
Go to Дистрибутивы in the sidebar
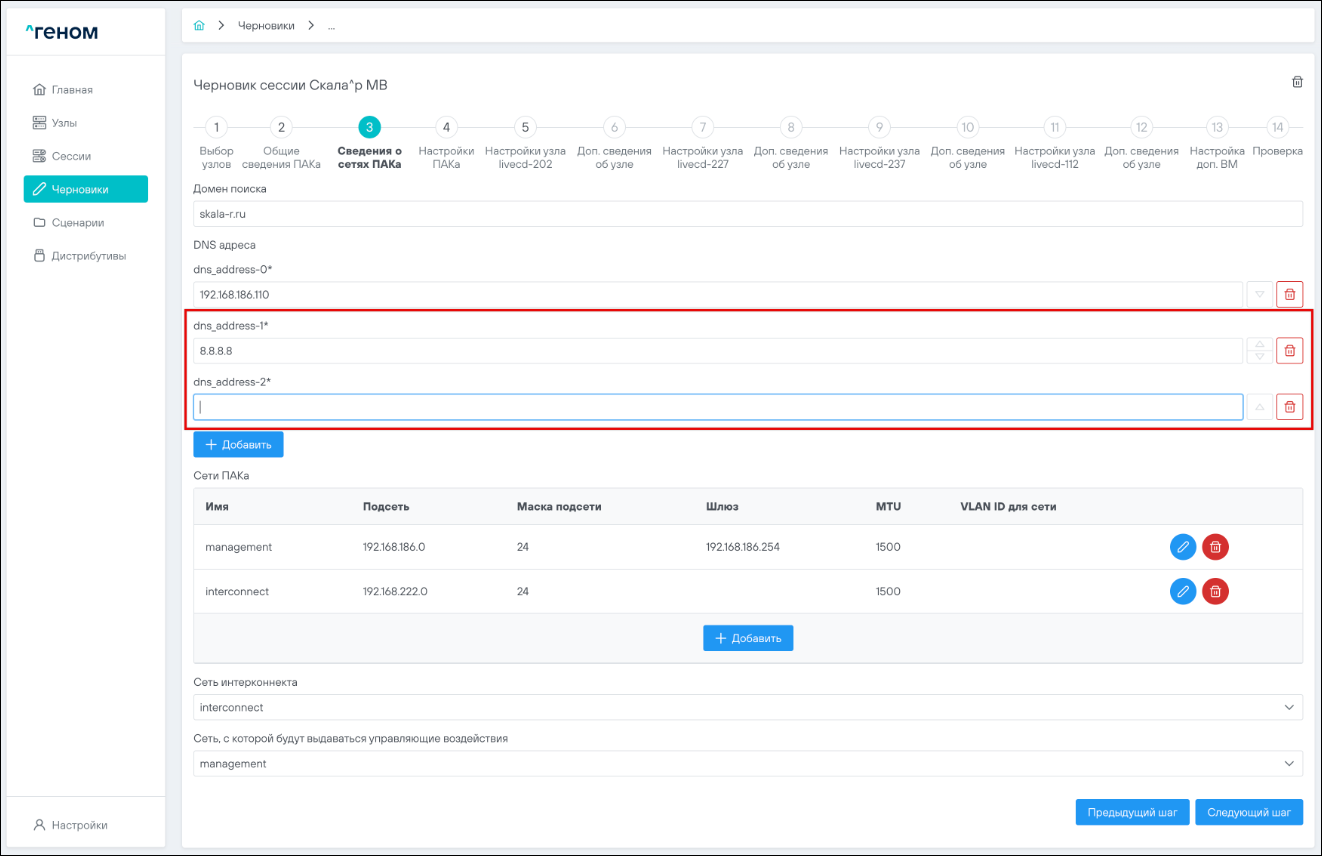point(88,256)
